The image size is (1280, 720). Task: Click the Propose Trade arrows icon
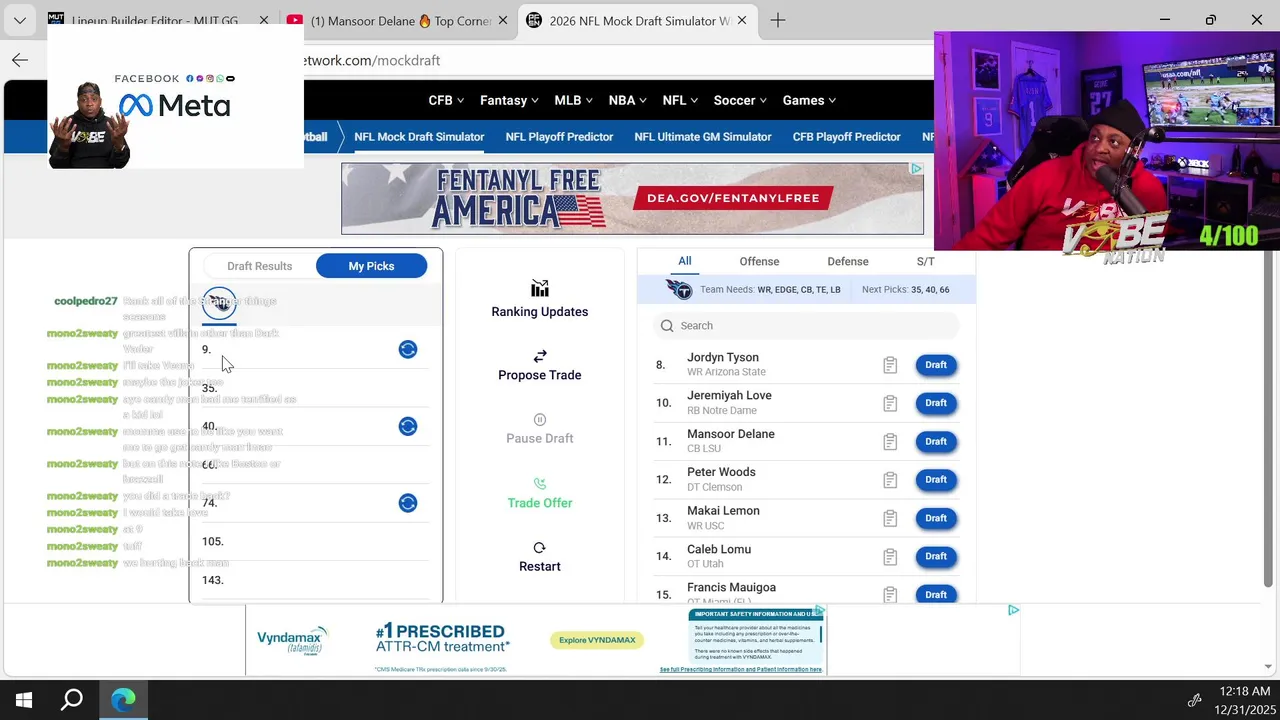tap(540, 356)
